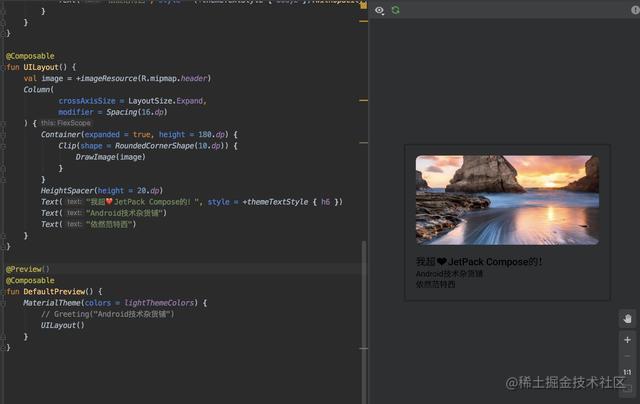640x404 pixels.
Task: Click the green refresh preview icon
Action: click(x=396, y=10)
